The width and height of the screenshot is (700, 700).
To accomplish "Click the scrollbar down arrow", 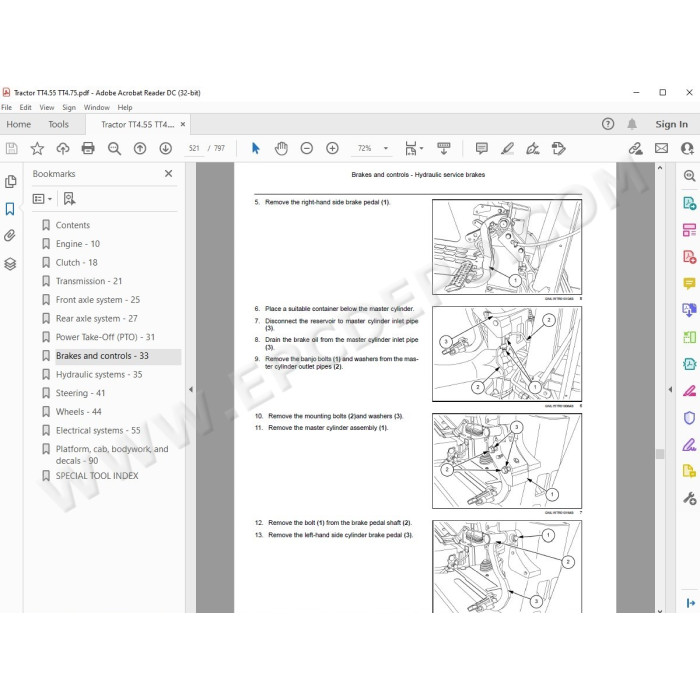I will point(660,611).
